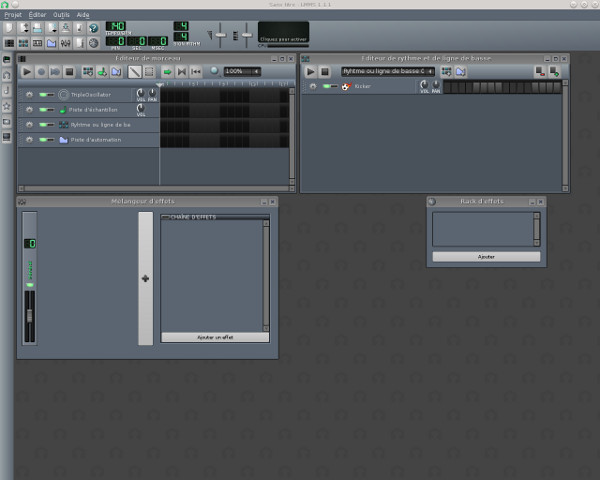Click stop button in the song editor

pos(70,72)
